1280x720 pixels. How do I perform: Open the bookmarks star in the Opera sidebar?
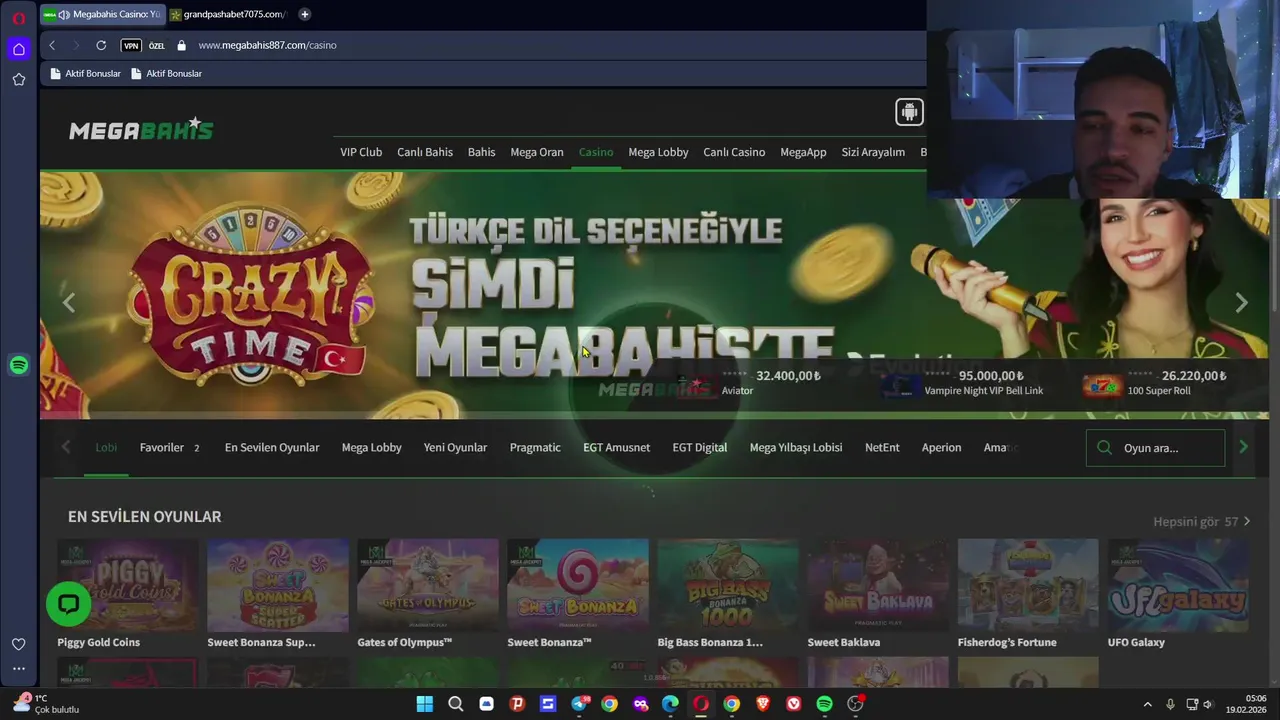tap(18, 79)
